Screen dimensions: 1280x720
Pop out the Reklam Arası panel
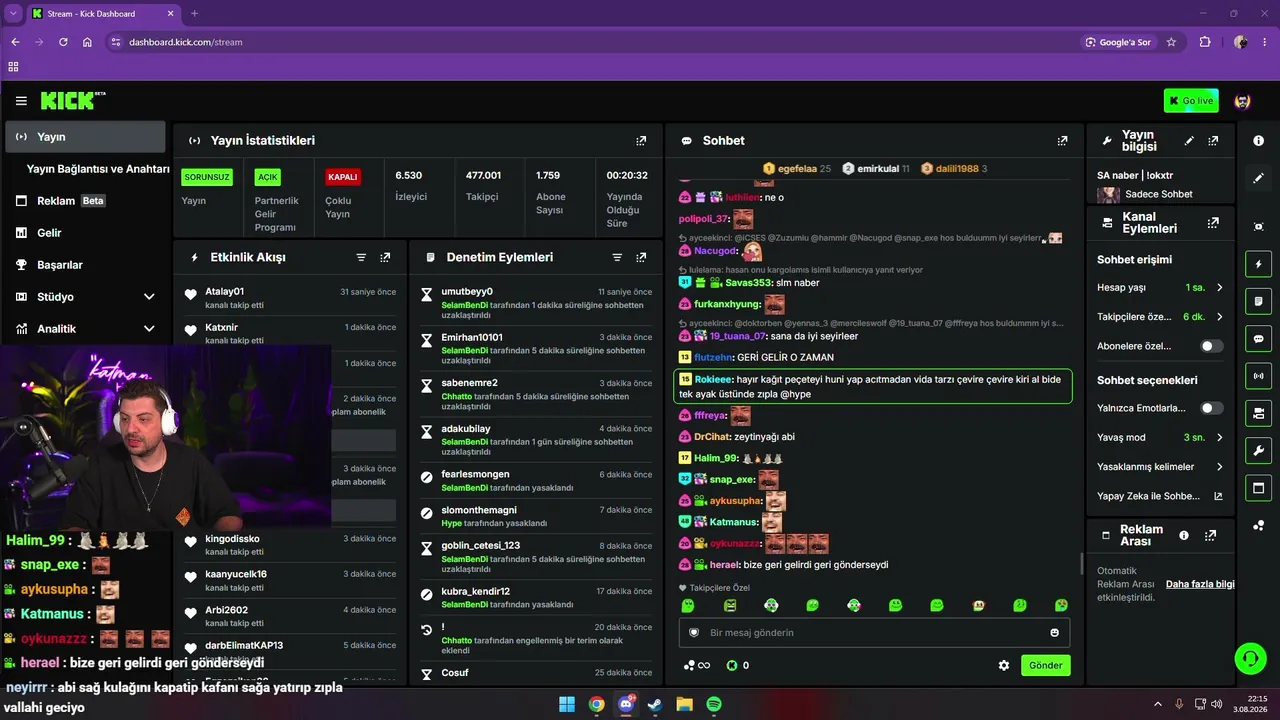[x=1210, y=535]
